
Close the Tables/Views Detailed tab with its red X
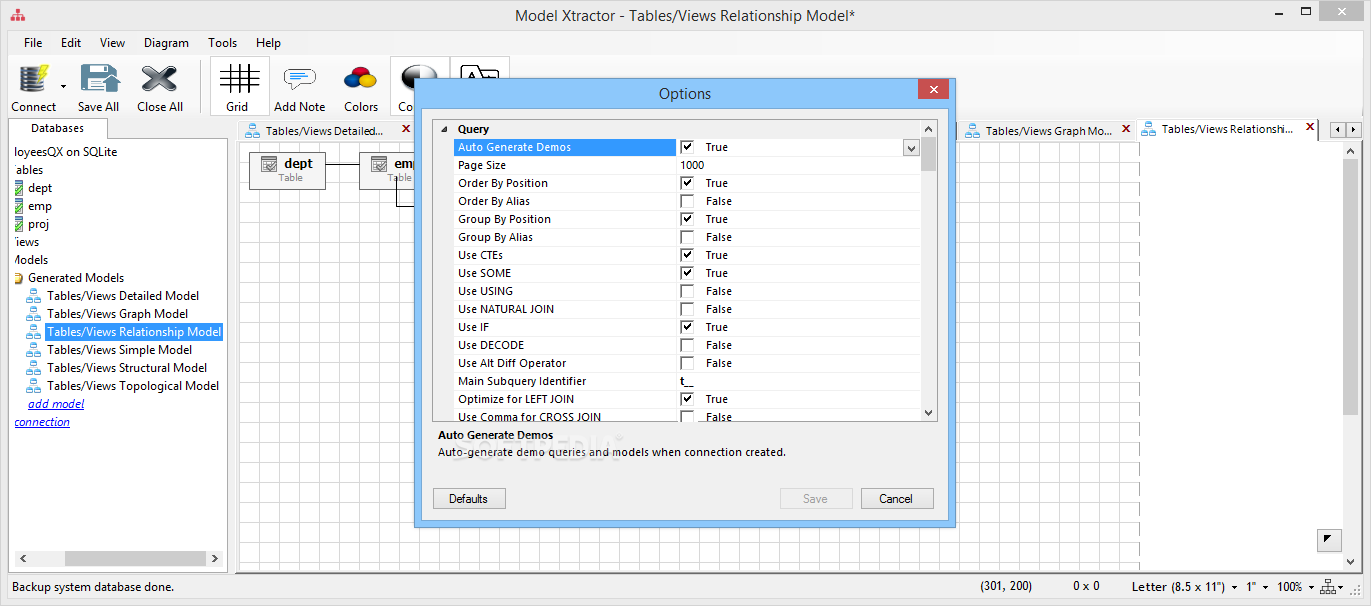pos(406,129)
